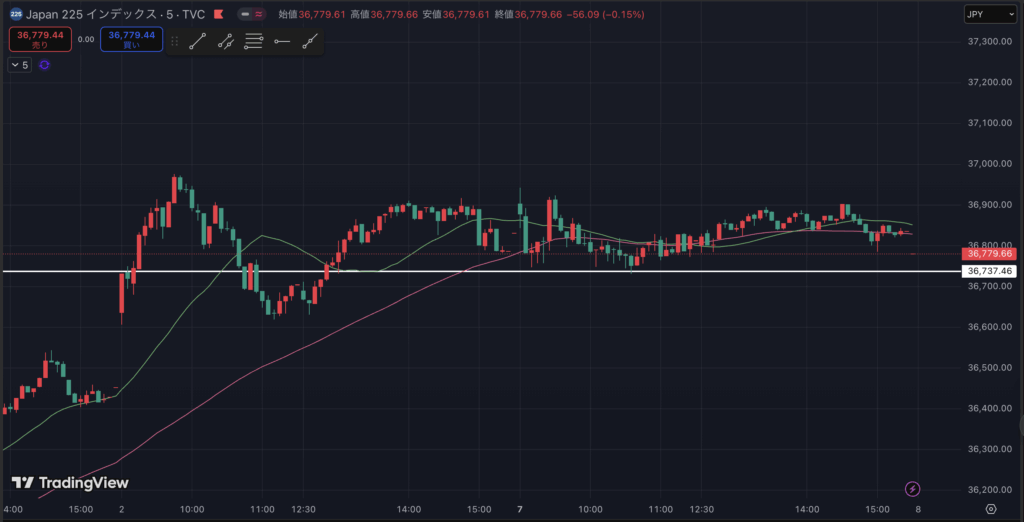Click the red sell button 売り

click(40, 39)
